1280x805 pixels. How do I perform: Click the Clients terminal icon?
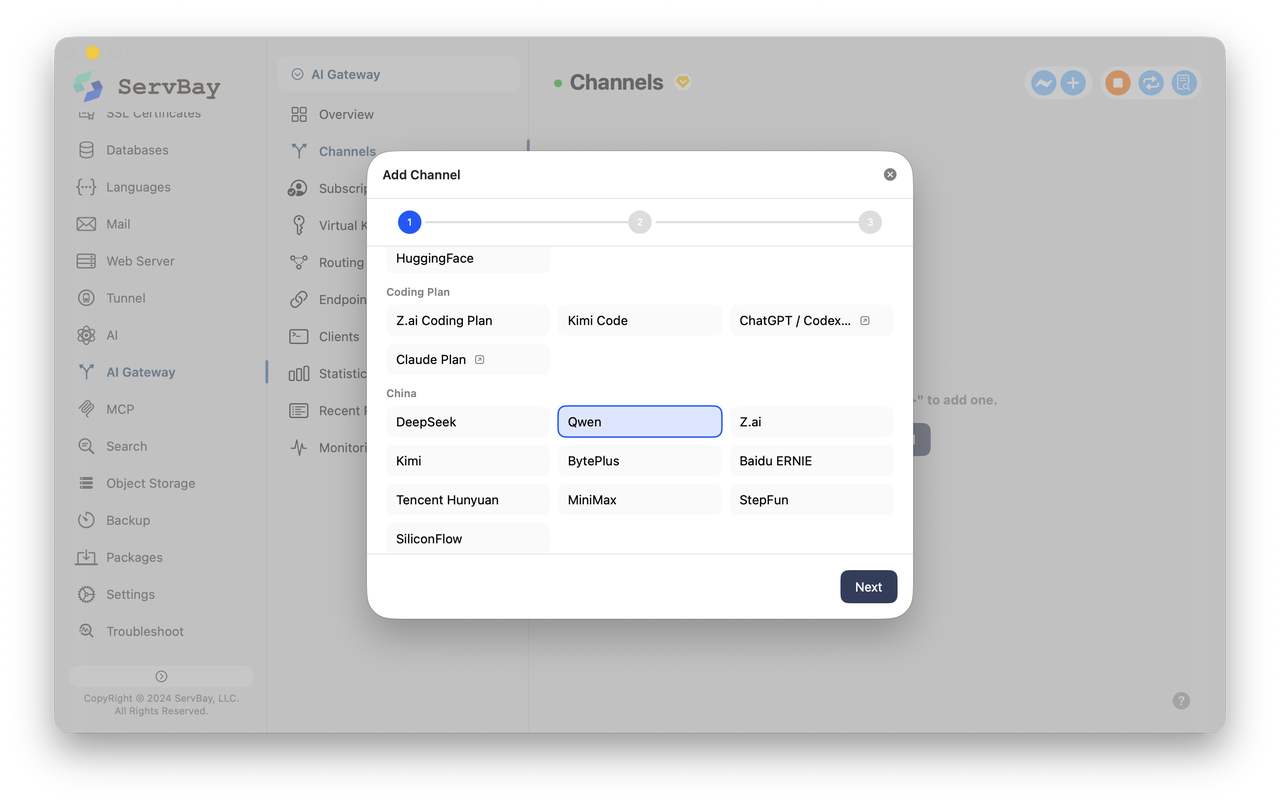coord(299,336)
